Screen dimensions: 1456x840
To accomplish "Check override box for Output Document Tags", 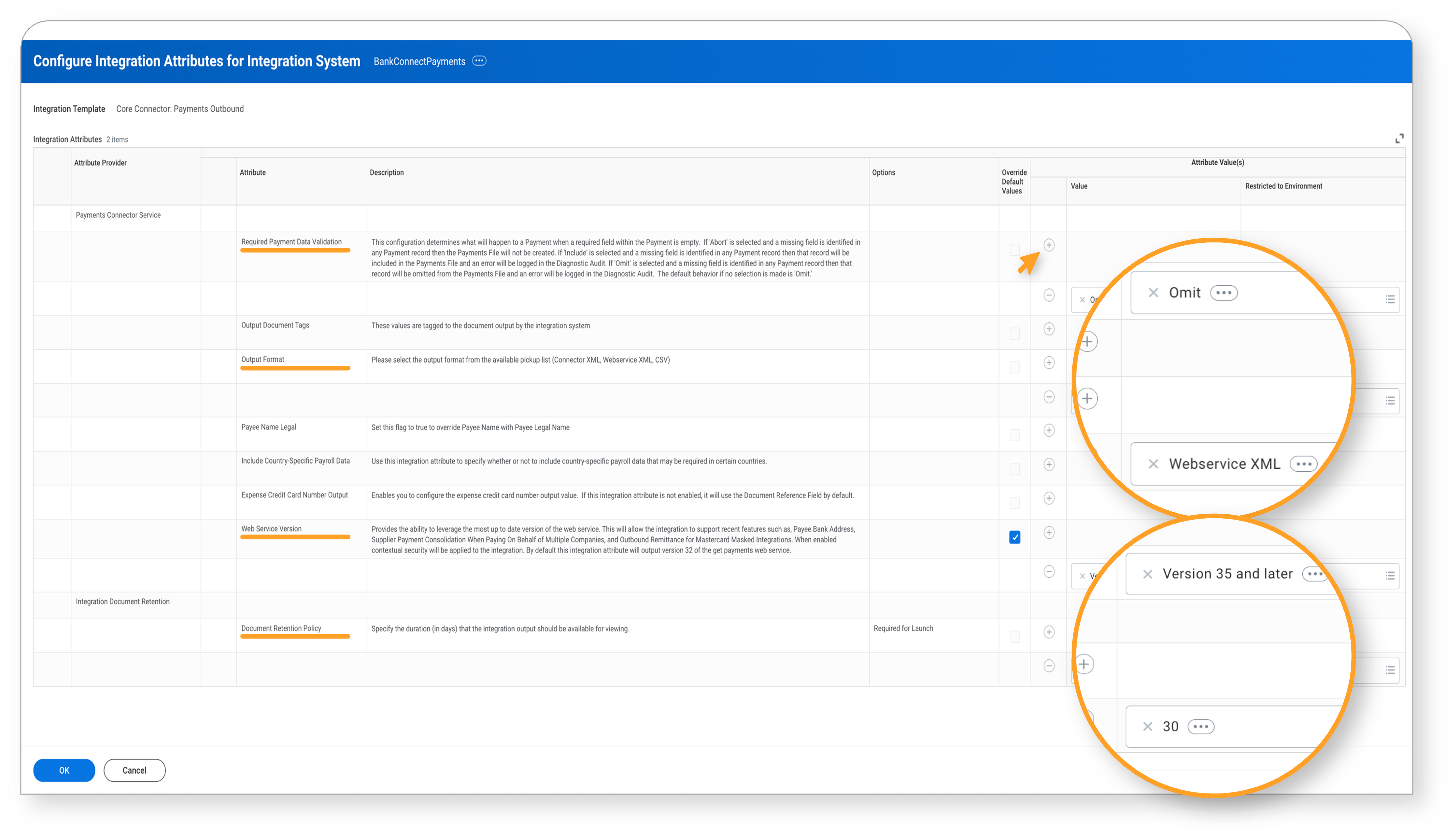I will [x=1014, y=334].
